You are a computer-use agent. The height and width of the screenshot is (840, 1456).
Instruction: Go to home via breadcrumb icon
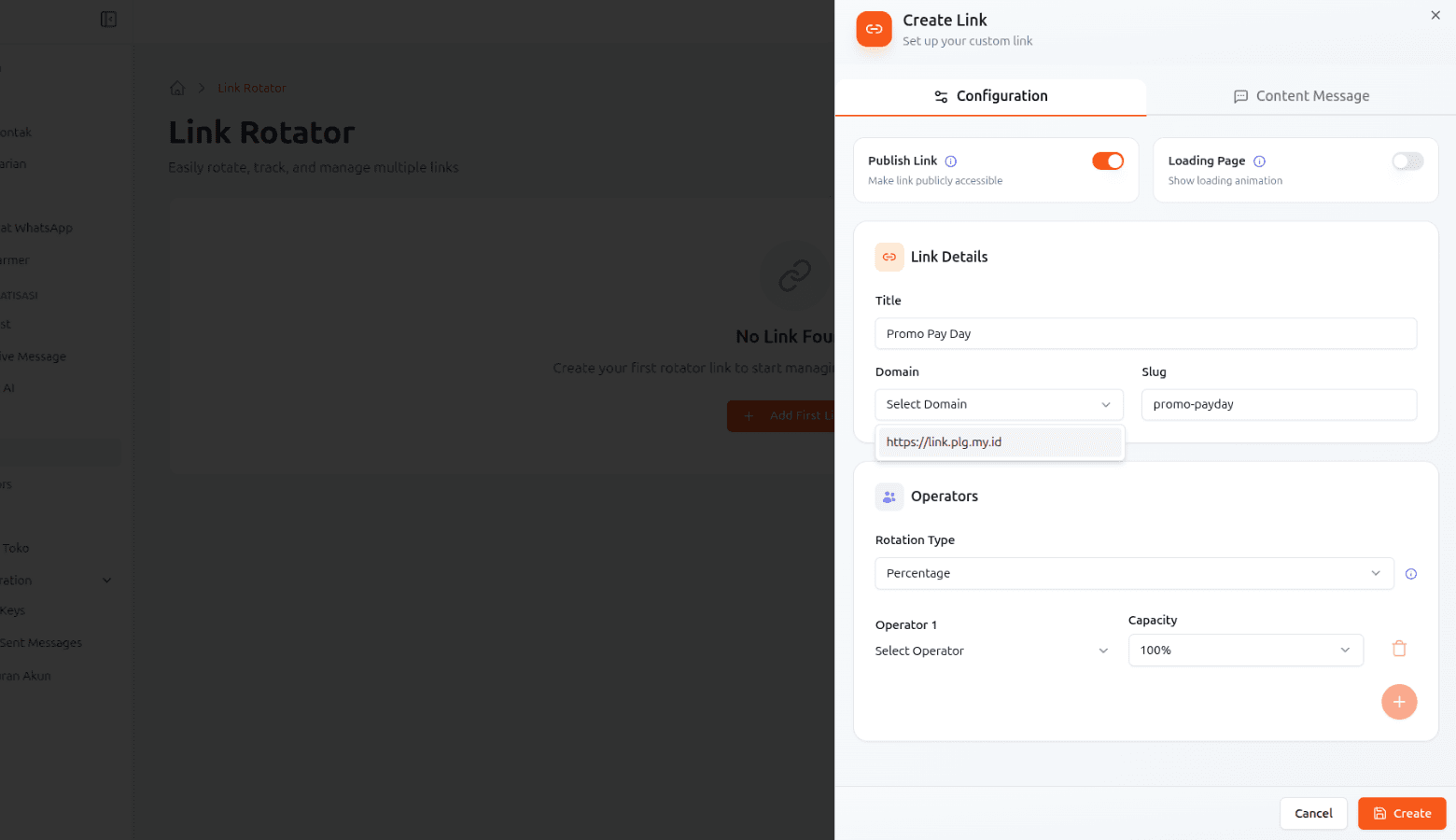(177, 89)
